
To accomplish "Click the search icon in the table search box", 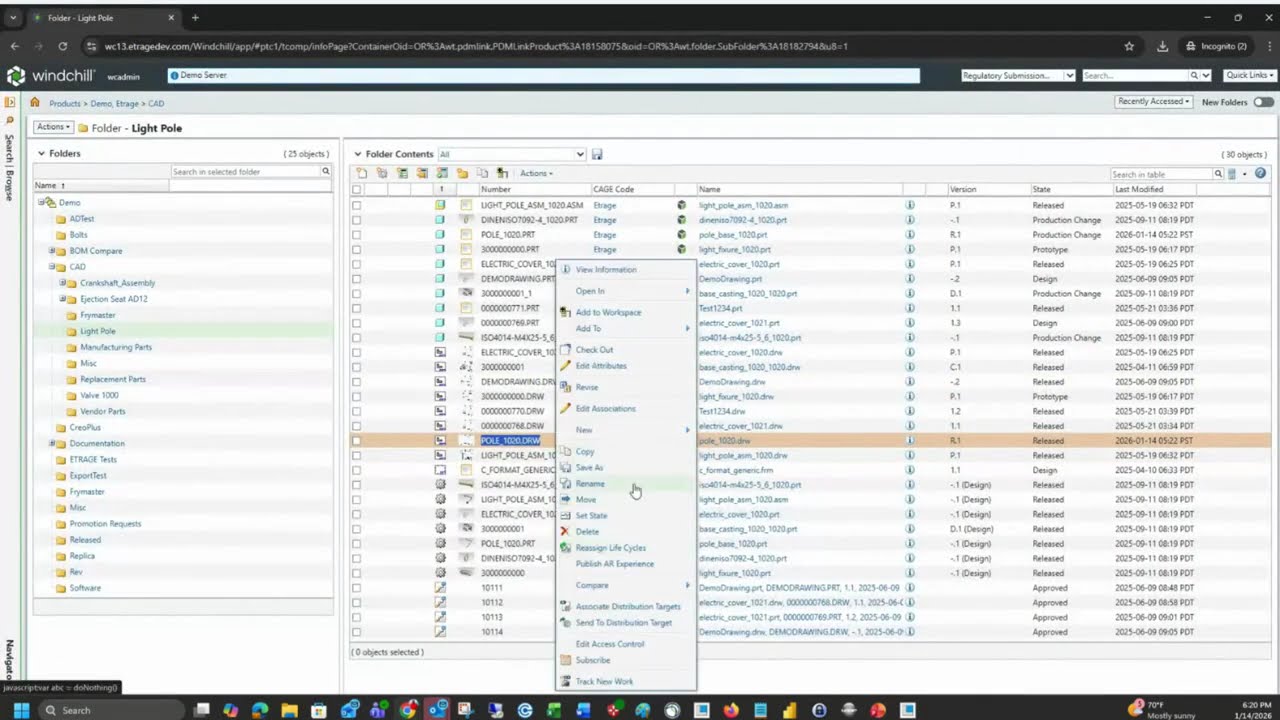I will (x=1218, y=174).
